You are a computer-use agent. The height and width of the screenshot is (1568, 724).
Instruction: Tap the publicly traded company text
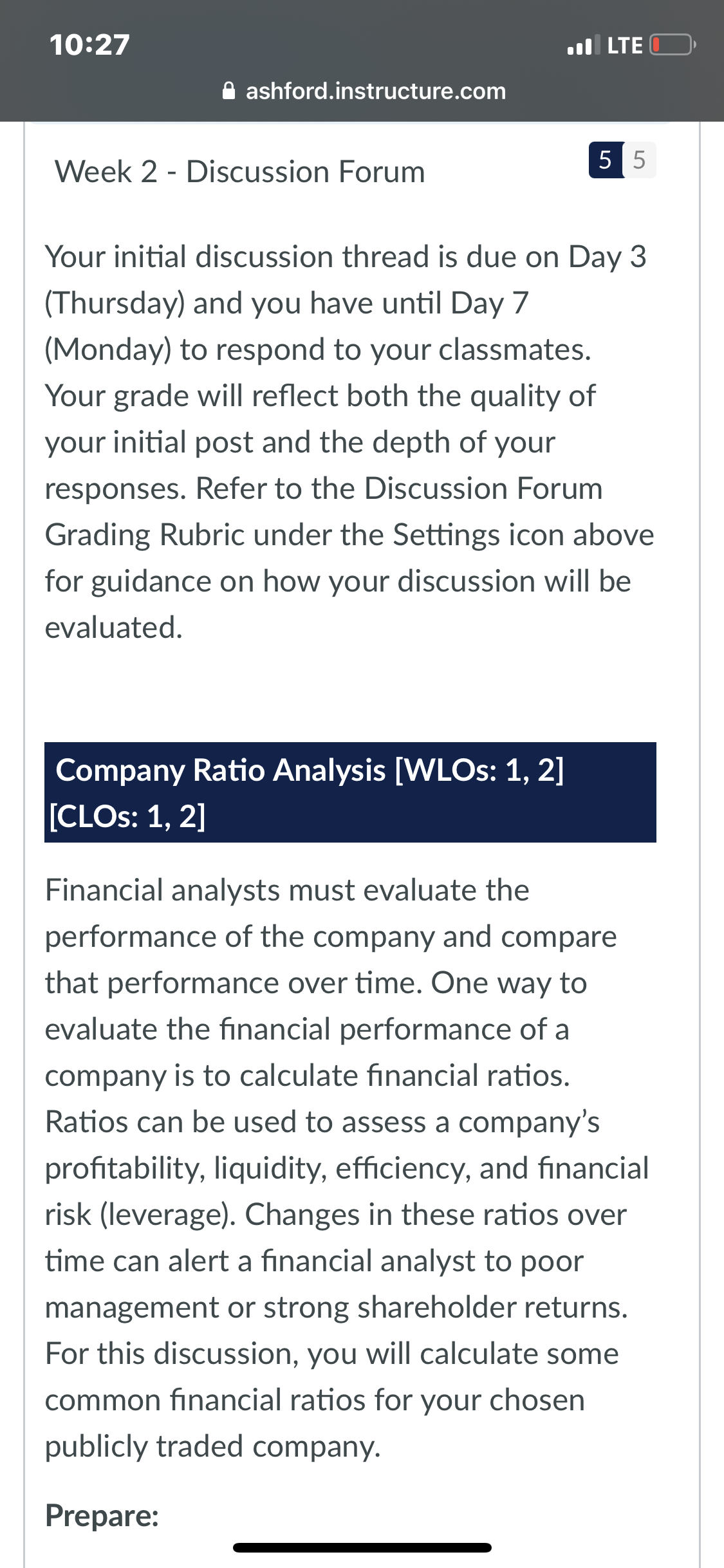pyautogui.click(x=212, y=1446)
